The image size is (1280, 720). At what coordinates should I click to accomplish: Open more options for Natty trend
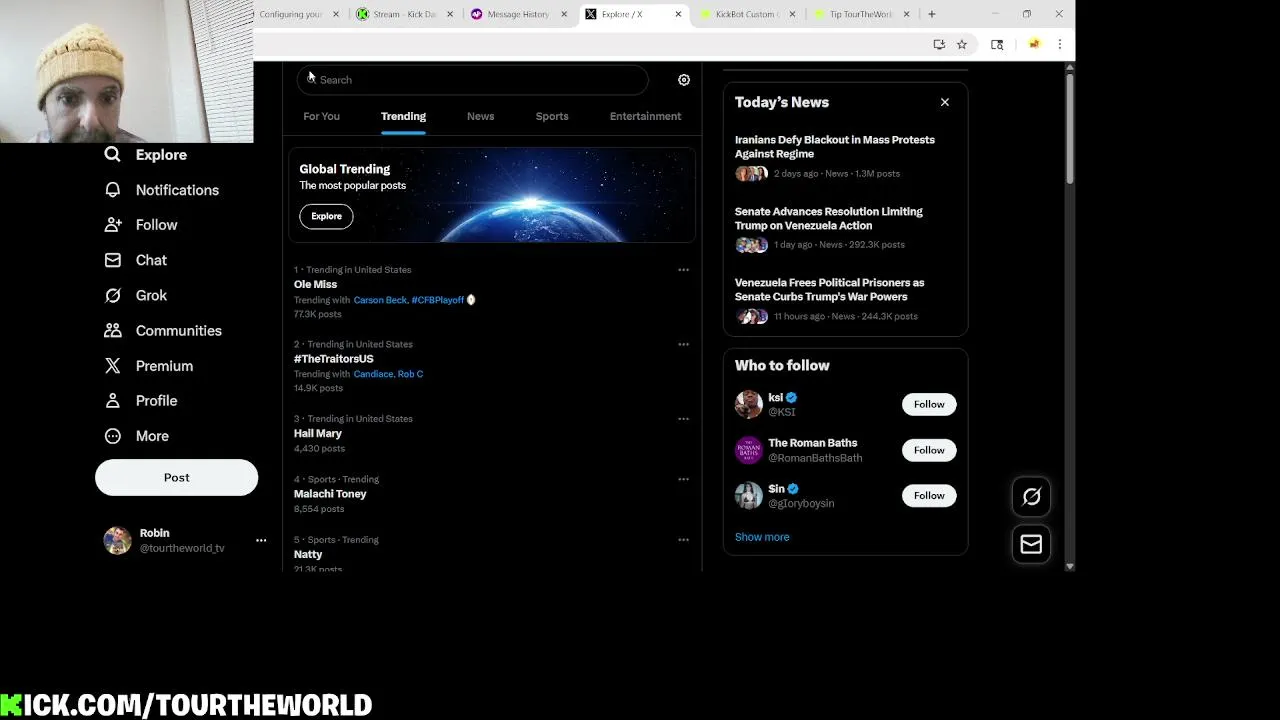[x=683, y=540]
